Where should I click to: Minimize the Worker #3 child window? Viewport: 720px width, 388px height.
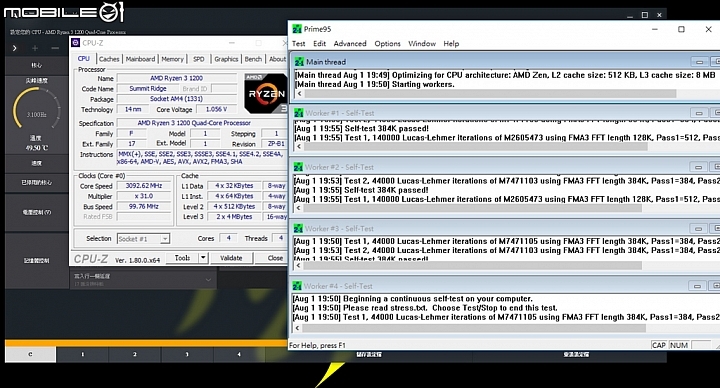click(x=698, y=228)
